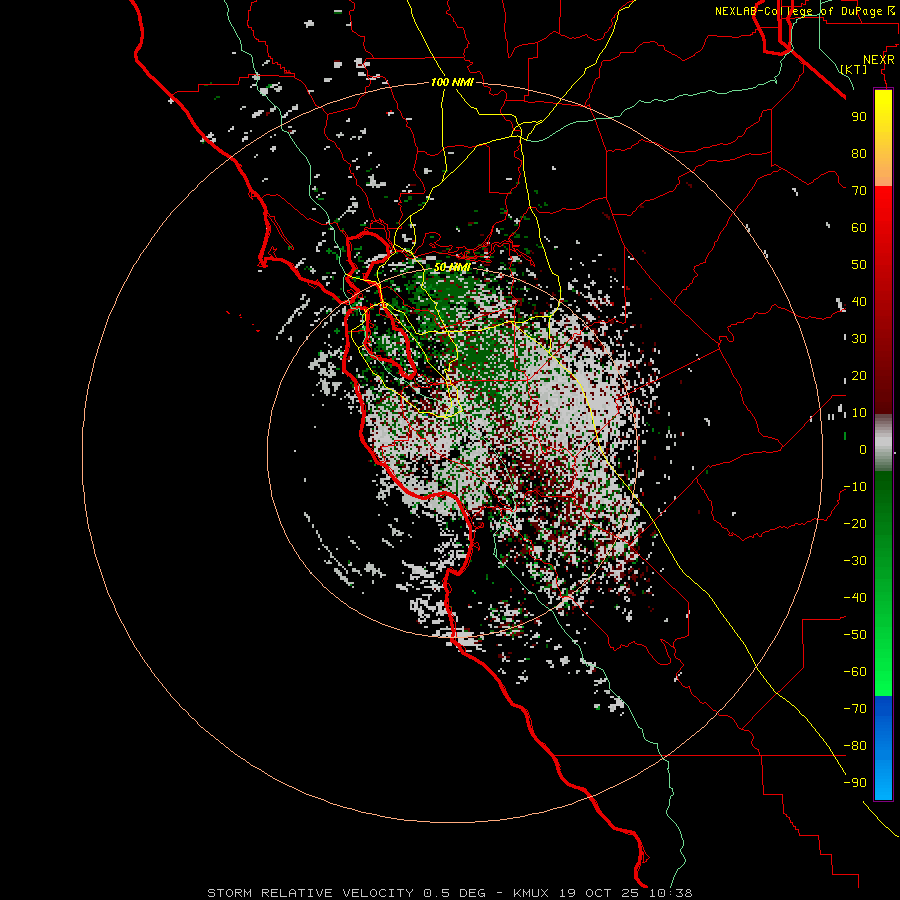Image resolution: width=900 pixels, height=900 pixels.
Task: Click the -20 value on the velocity scale
Action: click(x=855, y=523)
